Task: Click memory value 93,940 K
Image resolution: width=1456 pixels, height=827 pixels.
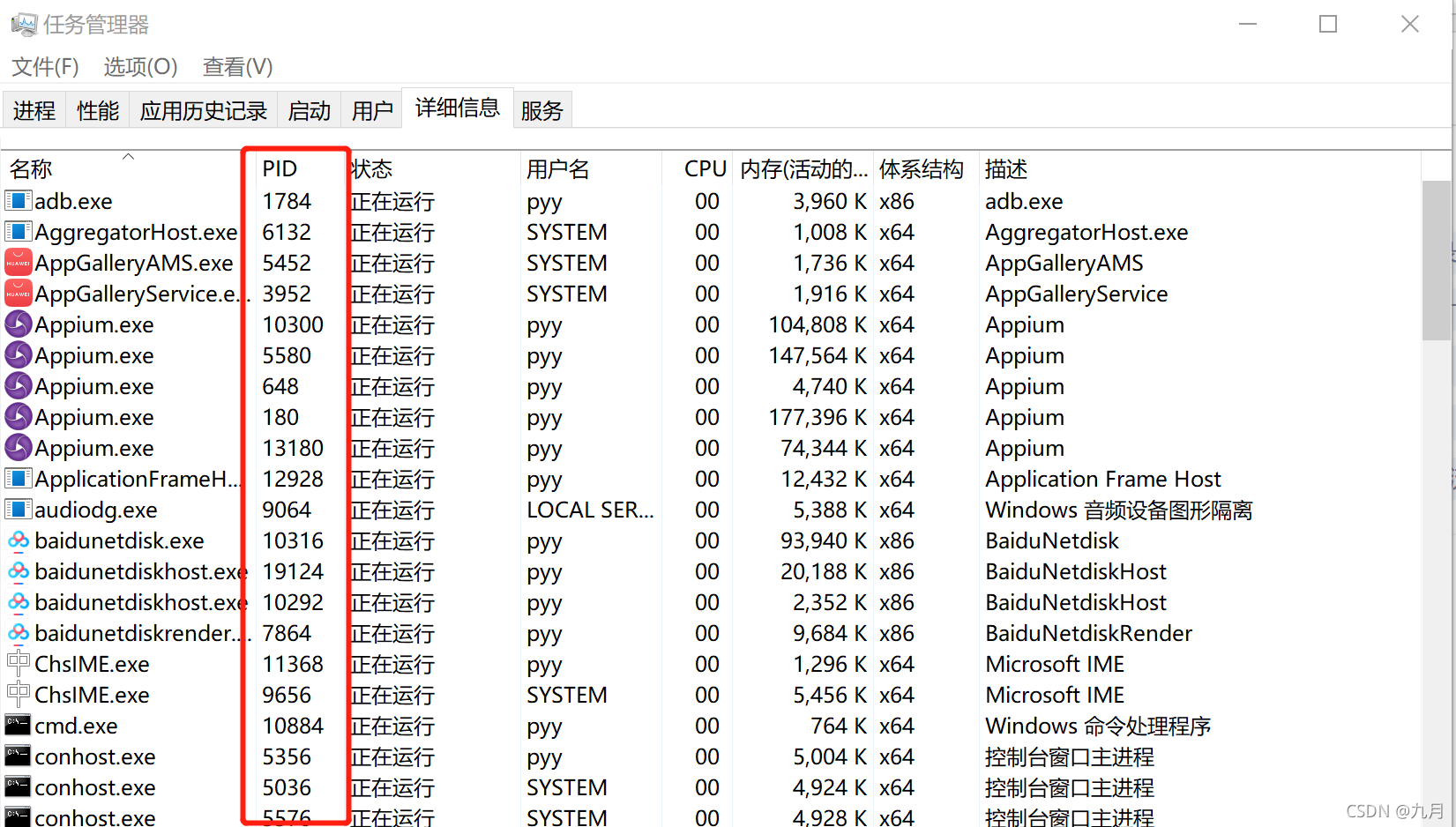Action: (x=824, y=540)
